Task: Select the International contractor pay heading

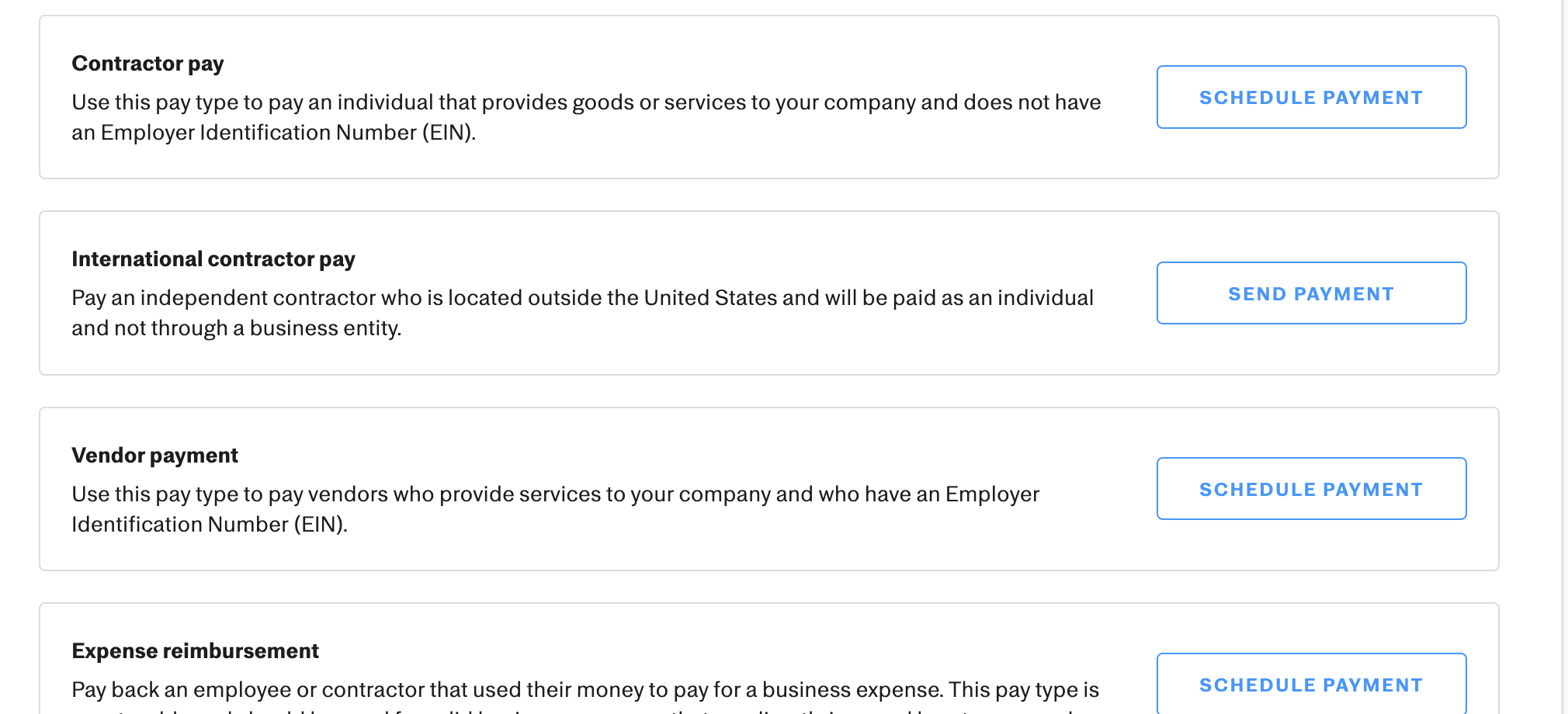Action: [x=213, y=258]
